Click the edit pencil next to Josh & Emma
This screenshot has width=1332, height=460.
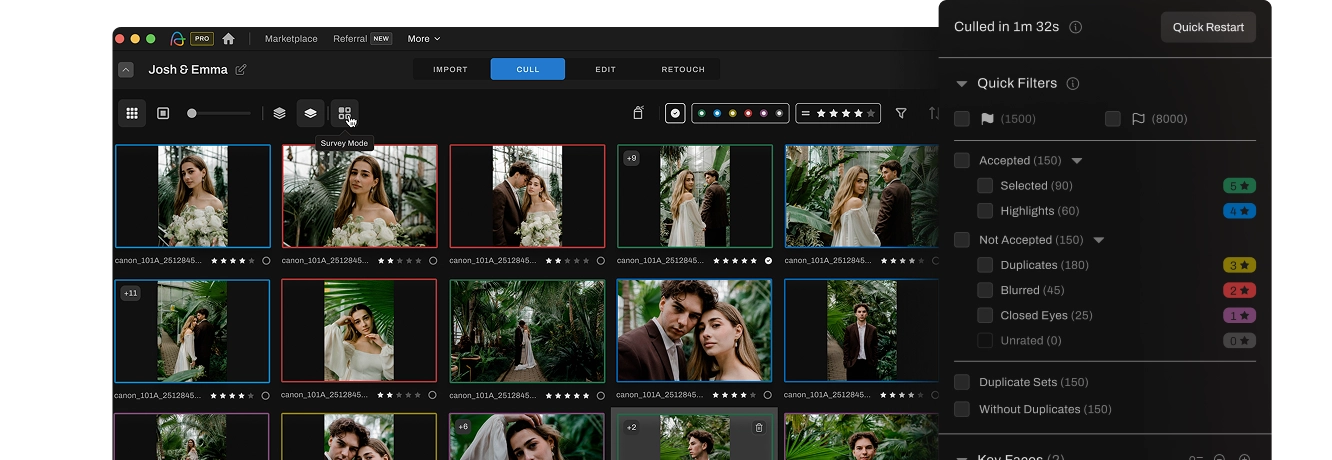click(x=241, y=70)
